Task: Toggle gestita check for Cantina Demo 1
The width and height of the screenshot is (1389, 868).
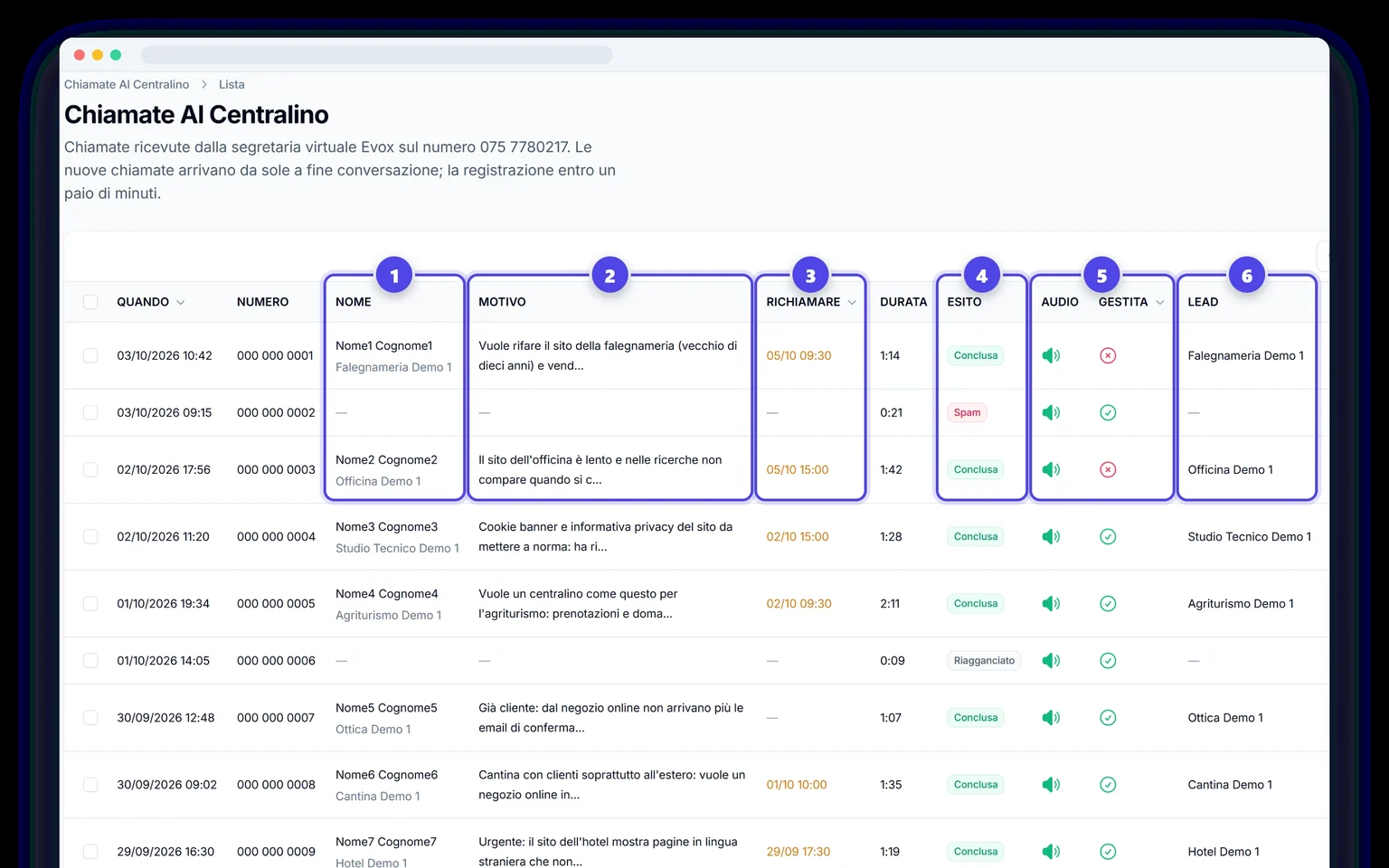Action: (1108, 784)
